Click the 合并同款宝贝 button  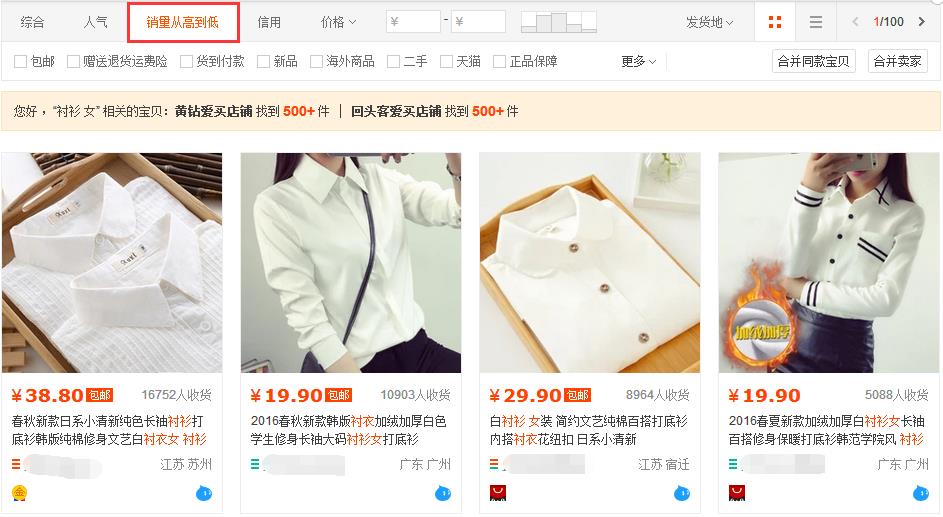(813, 61)
